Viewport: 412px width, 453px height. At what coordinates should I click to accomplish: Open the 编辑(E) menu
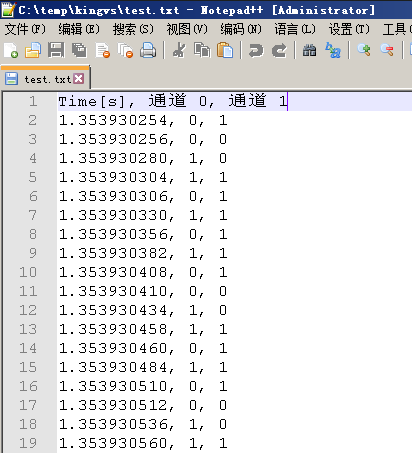pyautogui.click(x=79, y=29)
